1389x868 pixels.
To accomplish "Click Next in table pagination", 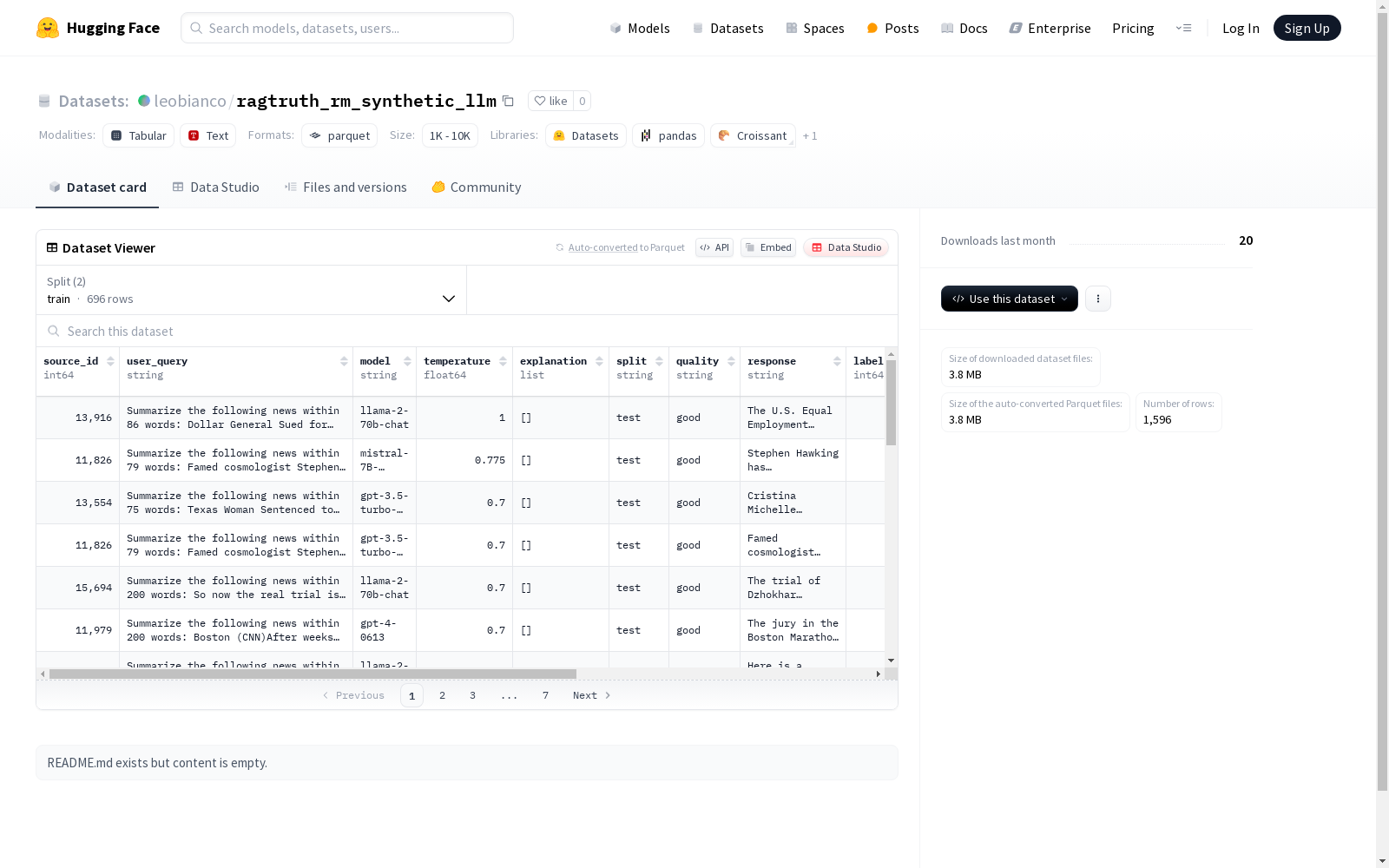I will (592, 695).
